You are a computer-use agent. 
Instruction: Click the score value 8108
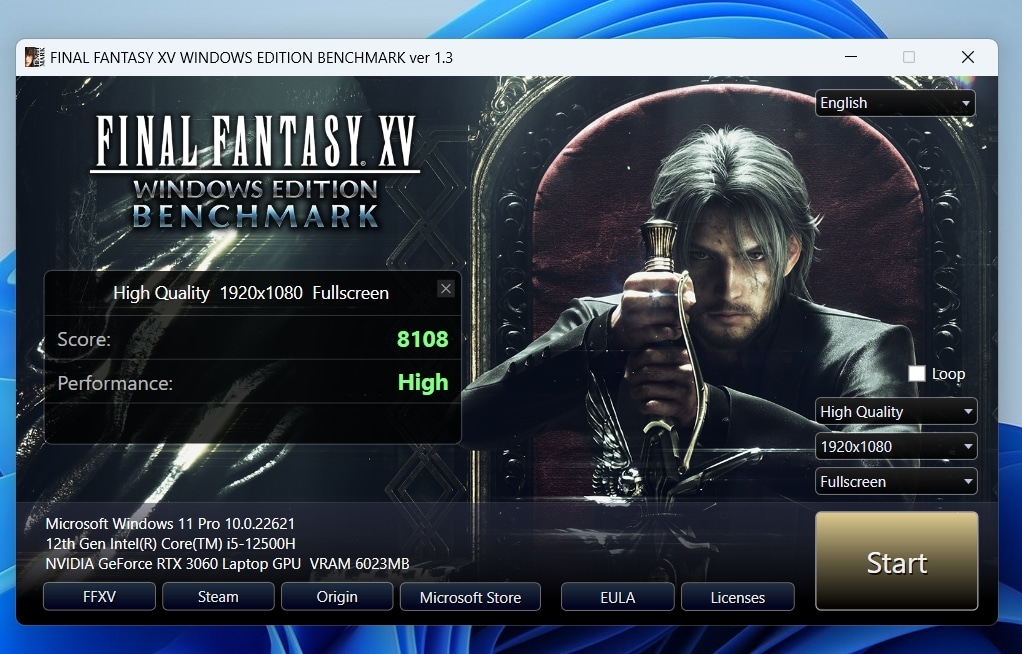click(422, 339)
